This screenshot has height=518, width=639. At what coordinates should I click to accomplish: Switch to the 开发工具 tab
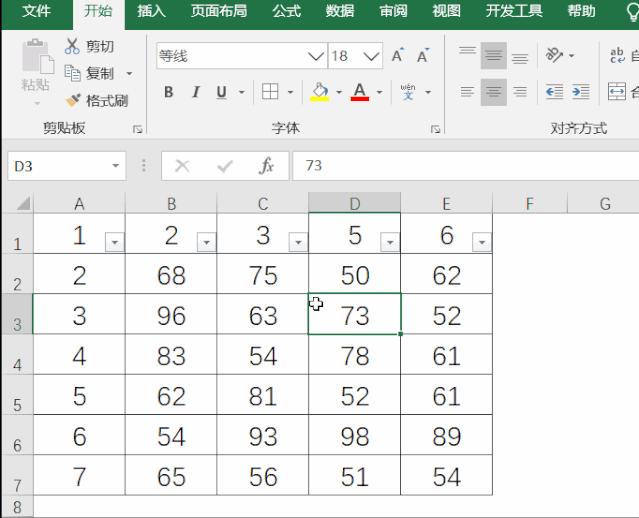513,11
